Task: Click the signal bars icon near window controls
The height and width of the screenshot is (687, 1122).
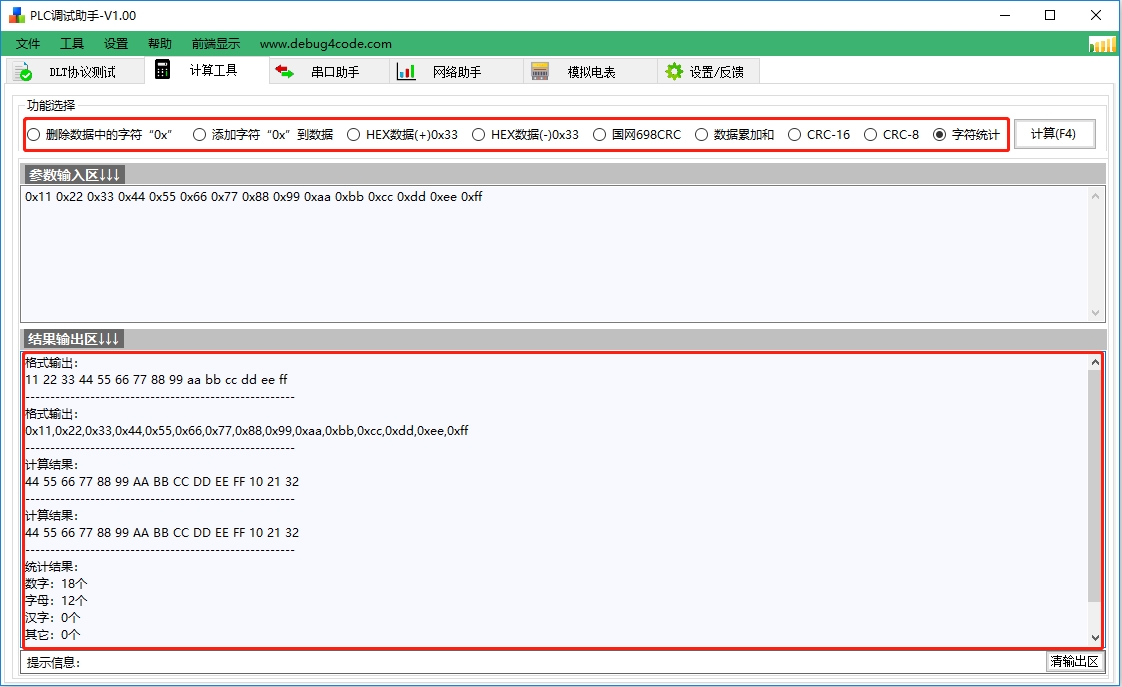Action: 1100,44
